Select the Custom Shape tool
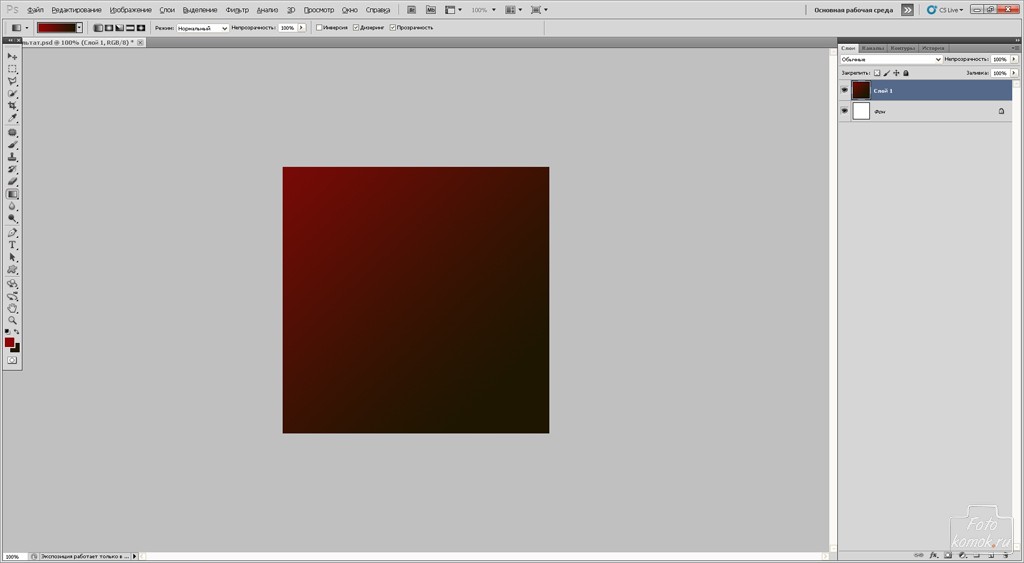The image size is (1024, 563). pos(12,270)
